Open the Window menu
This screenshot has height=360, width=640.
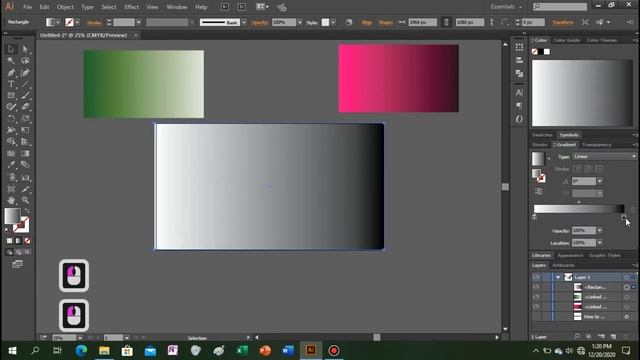coord(177,7)
